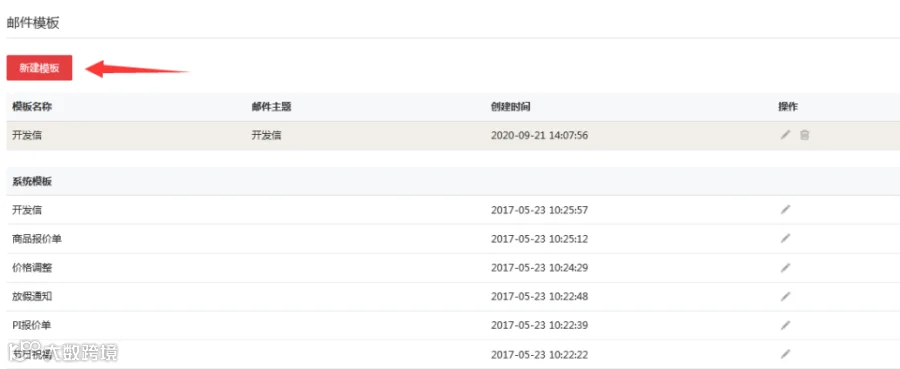Edit the 节日祝福 template pencil icon
The height and width of the screenshot is (369, 900).
[785, 354]
